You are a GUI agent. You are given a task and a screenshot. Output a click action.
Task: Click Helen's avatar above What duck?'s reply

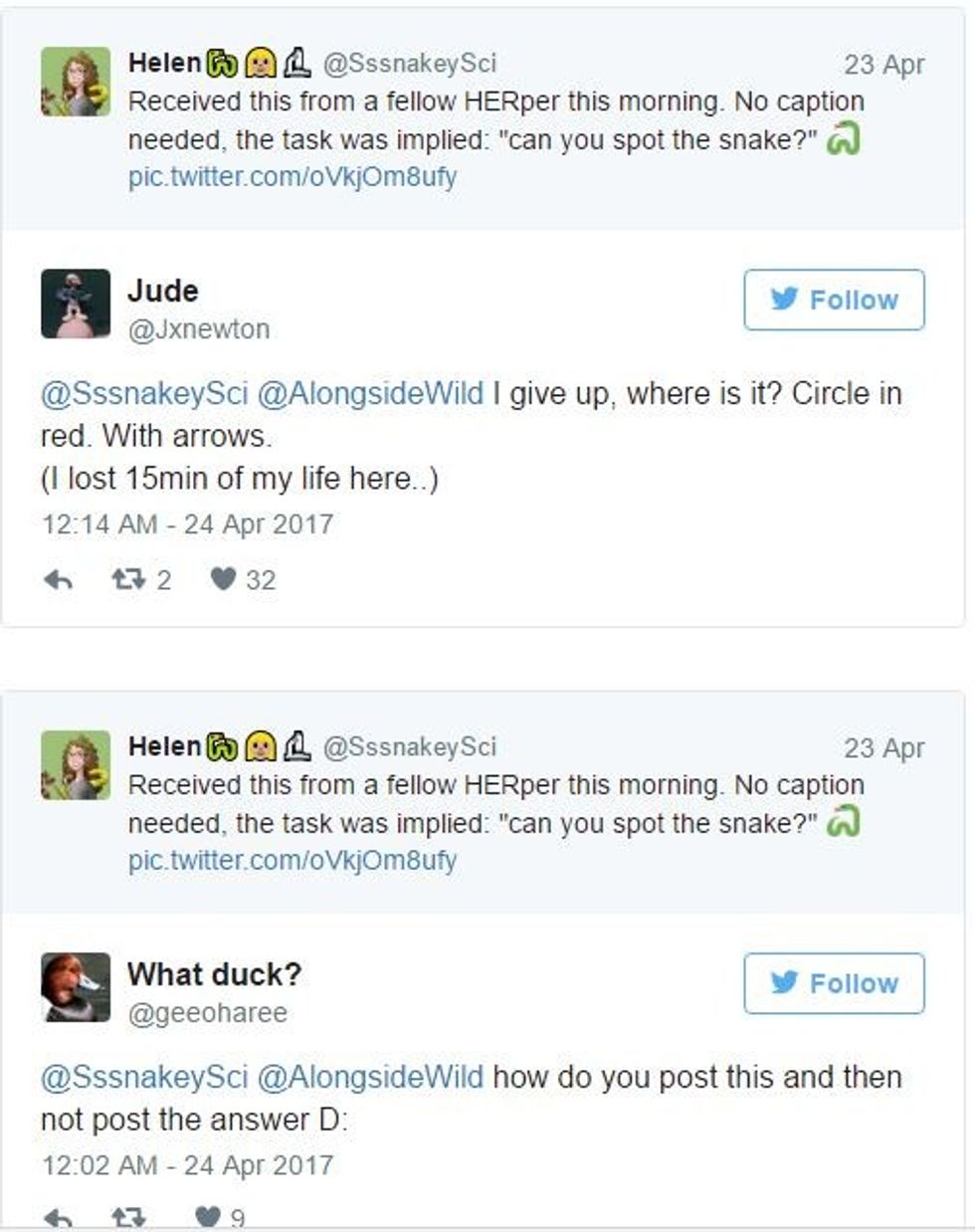[x=76, y=765]
